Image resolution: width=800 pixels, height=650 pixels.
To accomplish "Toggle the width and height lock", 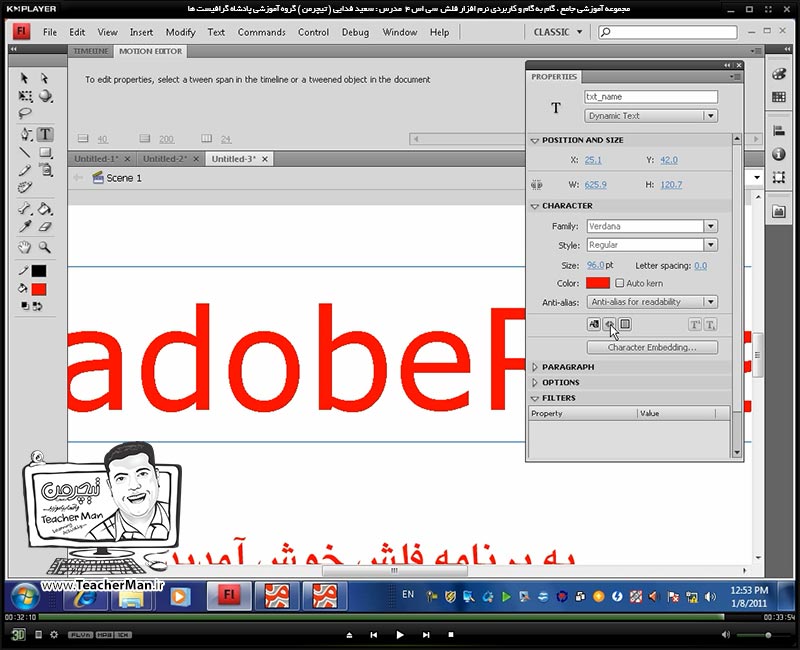I will click(x=537, y=185).
